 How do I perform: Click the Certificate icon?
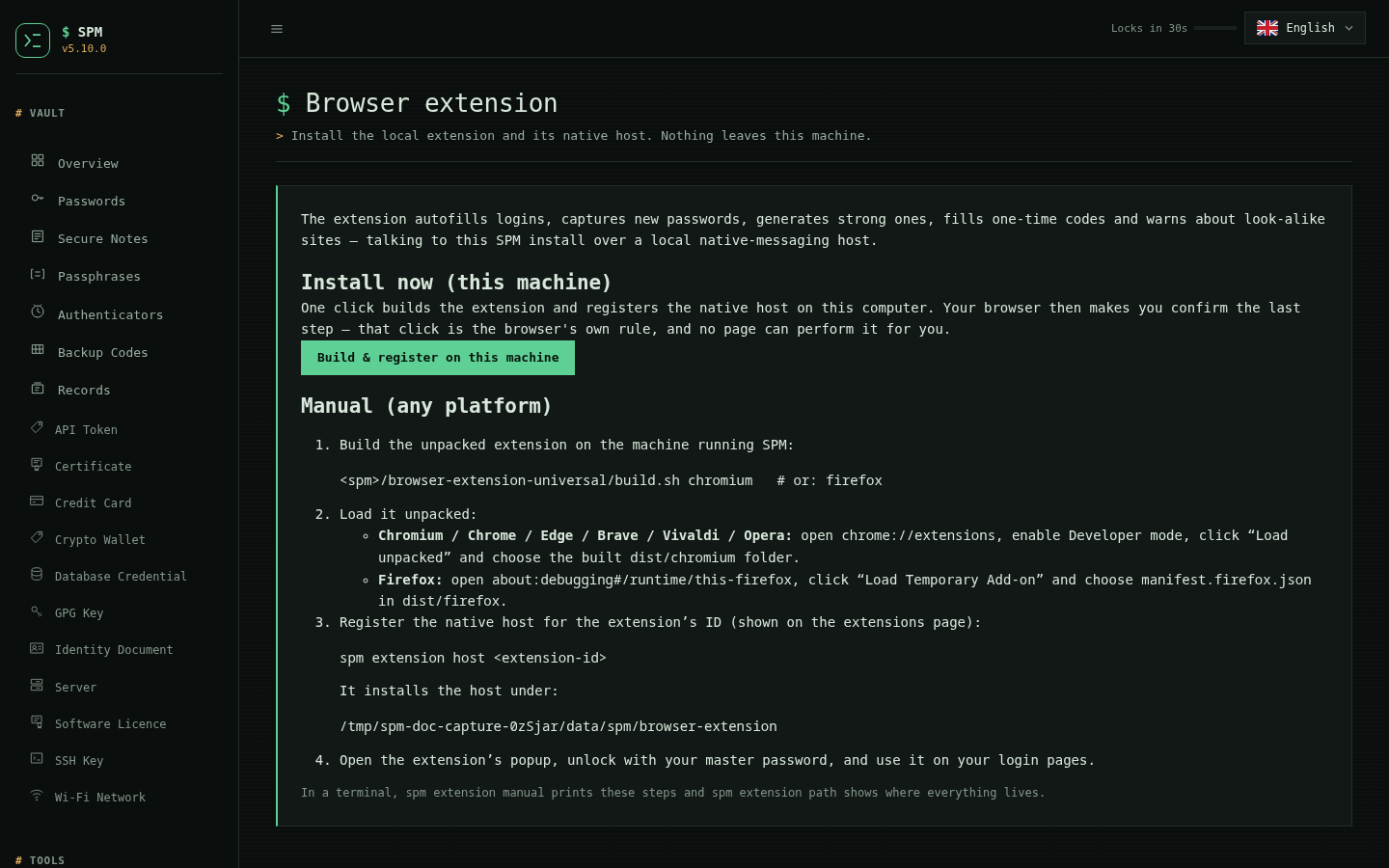coord(37,464)
